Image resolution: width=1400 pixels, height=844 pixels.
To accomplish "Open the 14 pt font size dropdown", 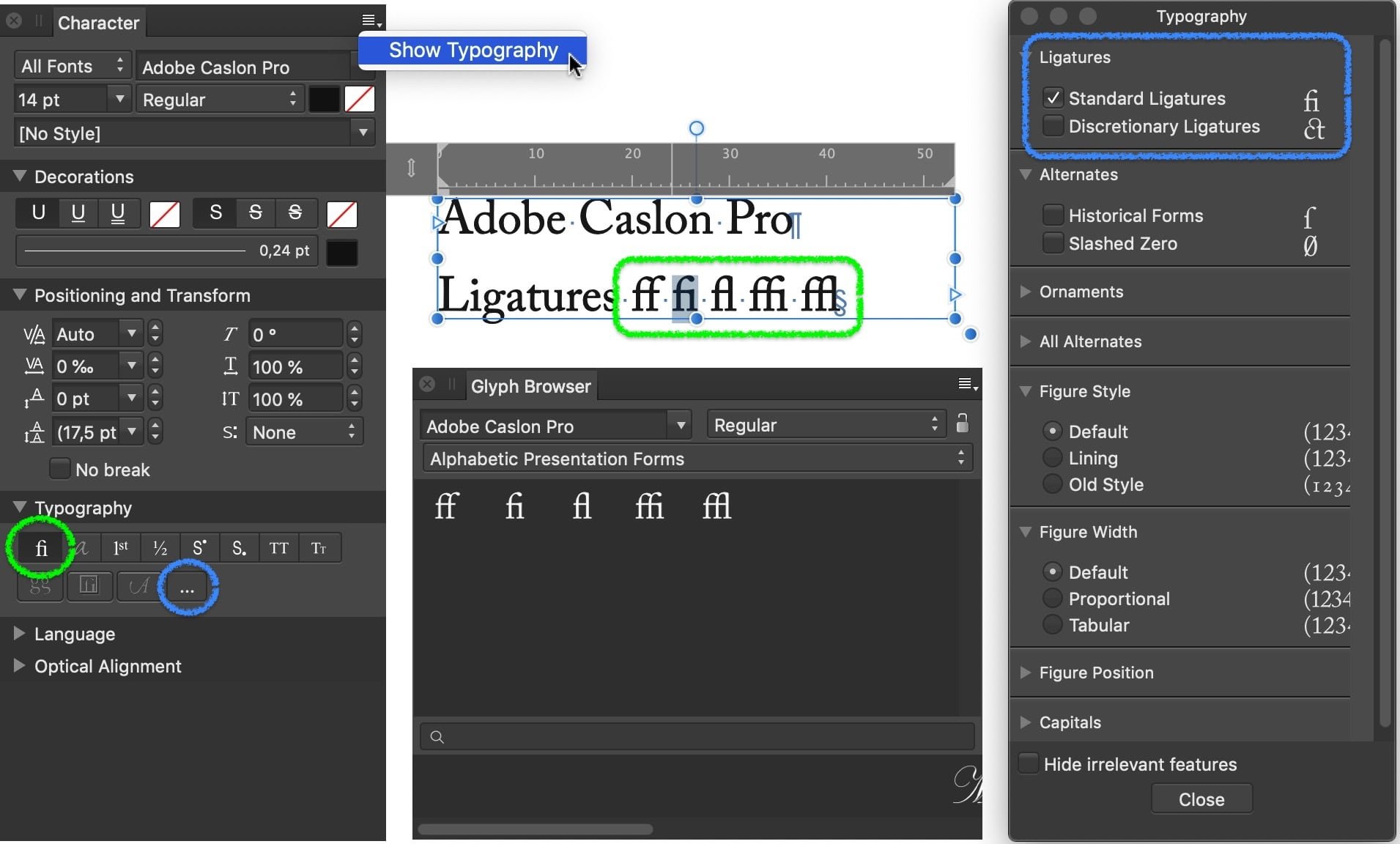I will coord(119,98).
